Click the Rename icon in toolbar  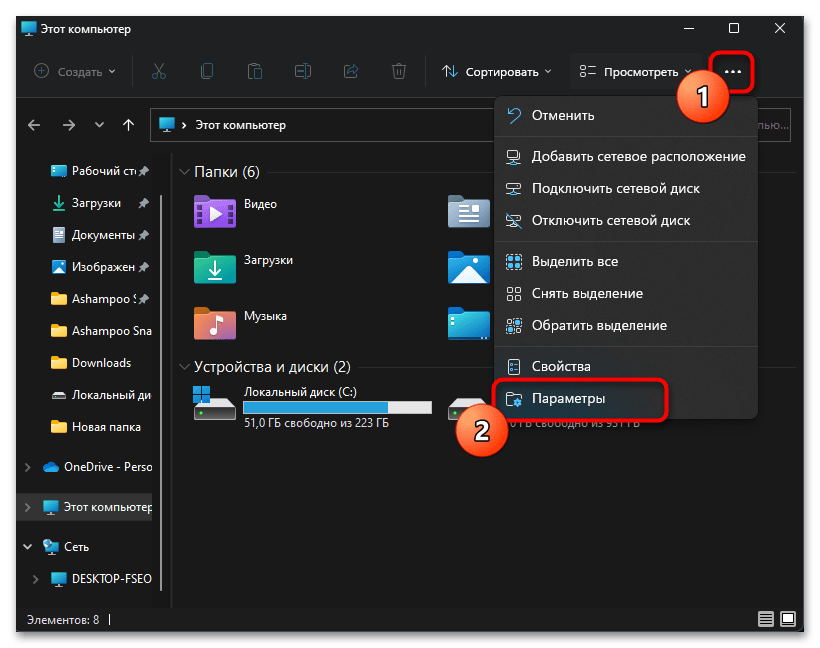click(303, 71)
